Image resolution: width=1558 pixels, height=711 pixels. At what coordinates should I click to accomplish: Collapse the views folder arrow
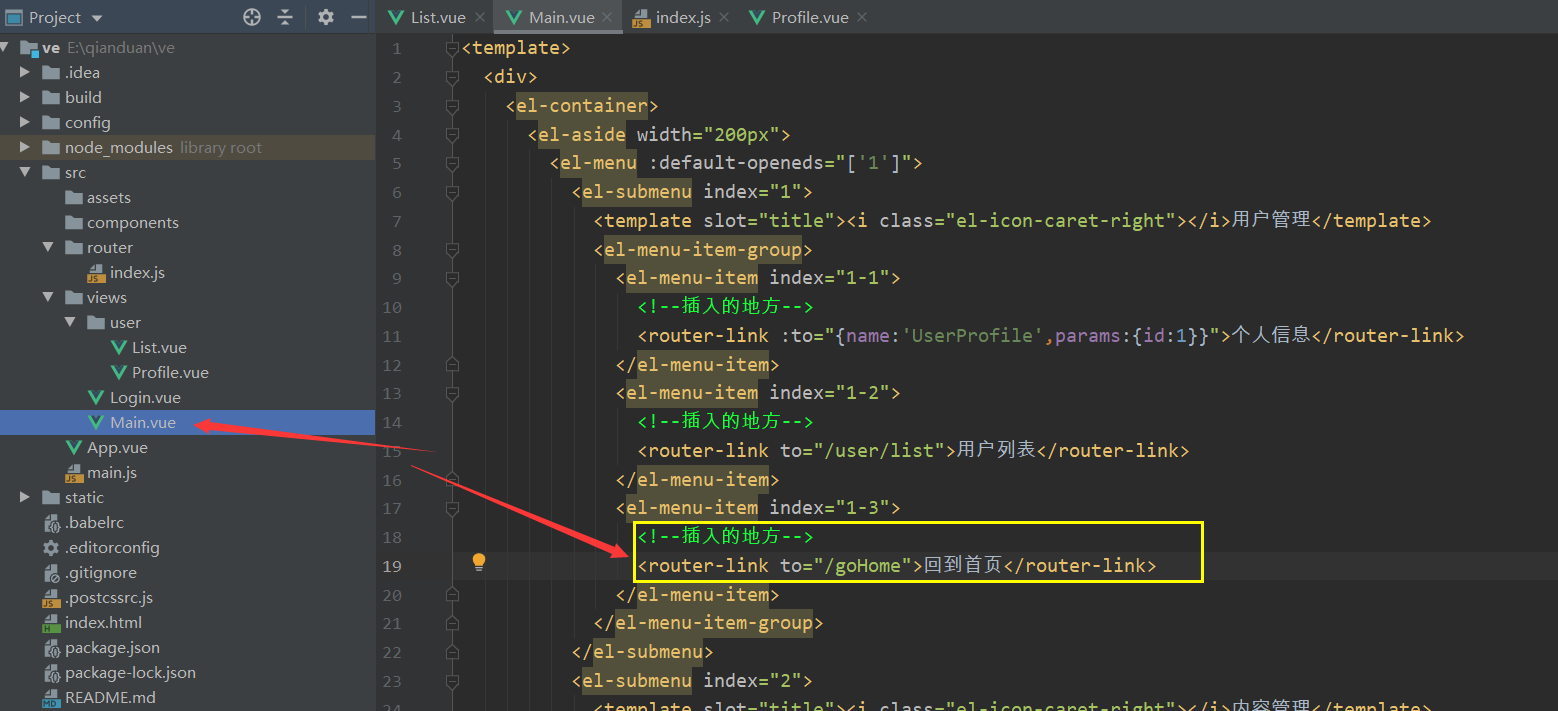48,297
